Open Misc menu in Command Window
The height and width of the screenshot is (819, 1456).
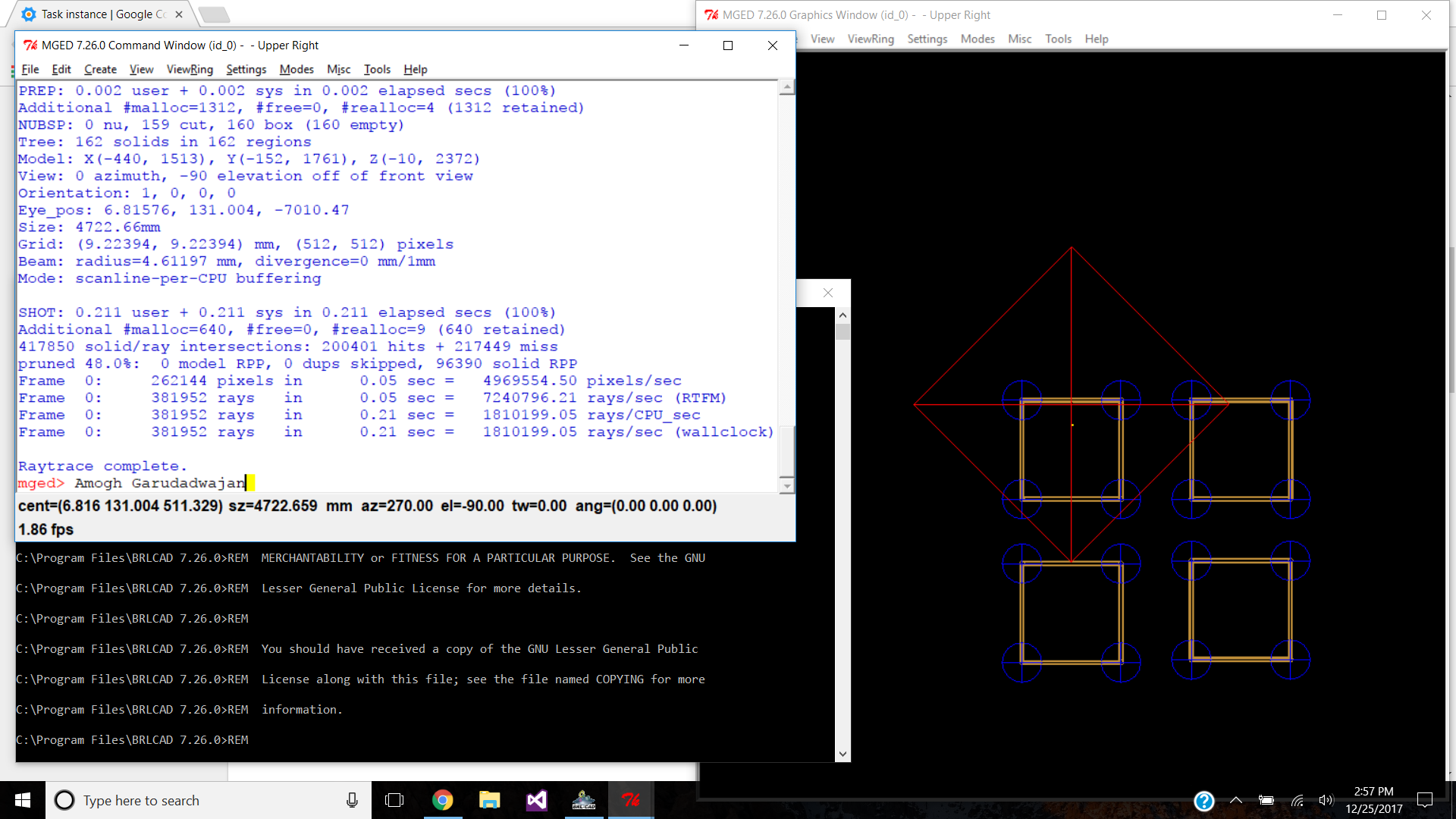339,69
